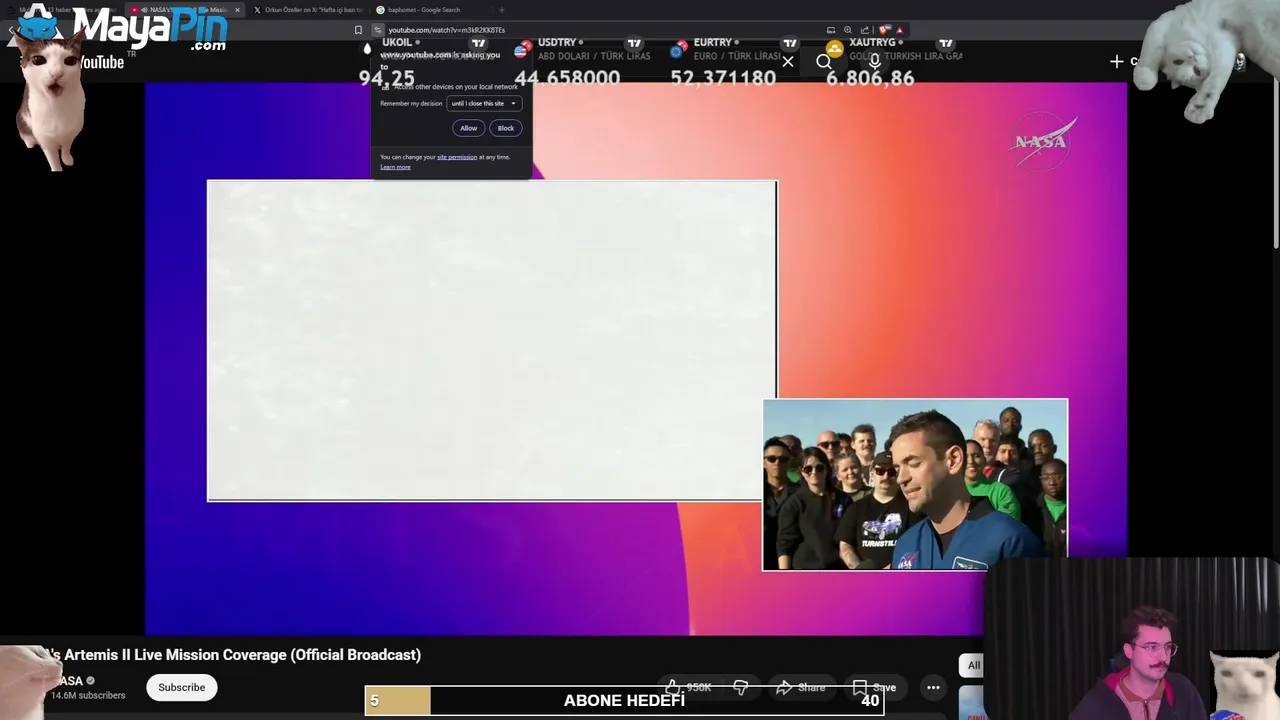Click the TradingView logo on EURTRY ticker
Image resolution: width=1280 pixels, height=720 pixels.
[790, 44]
